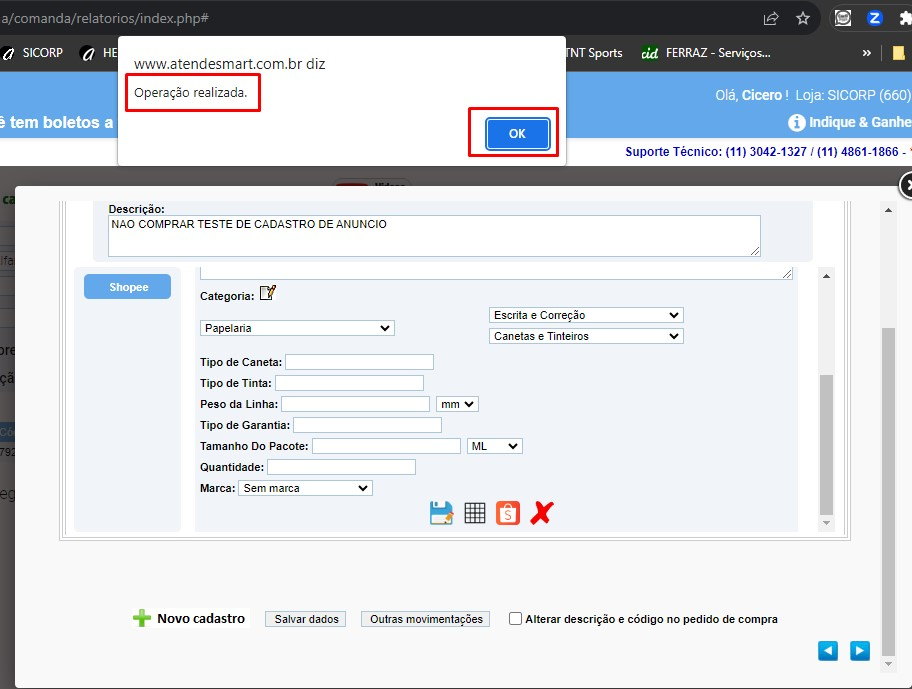Bookmark page with star icon

pyautogui.click(x=803, y=19)
